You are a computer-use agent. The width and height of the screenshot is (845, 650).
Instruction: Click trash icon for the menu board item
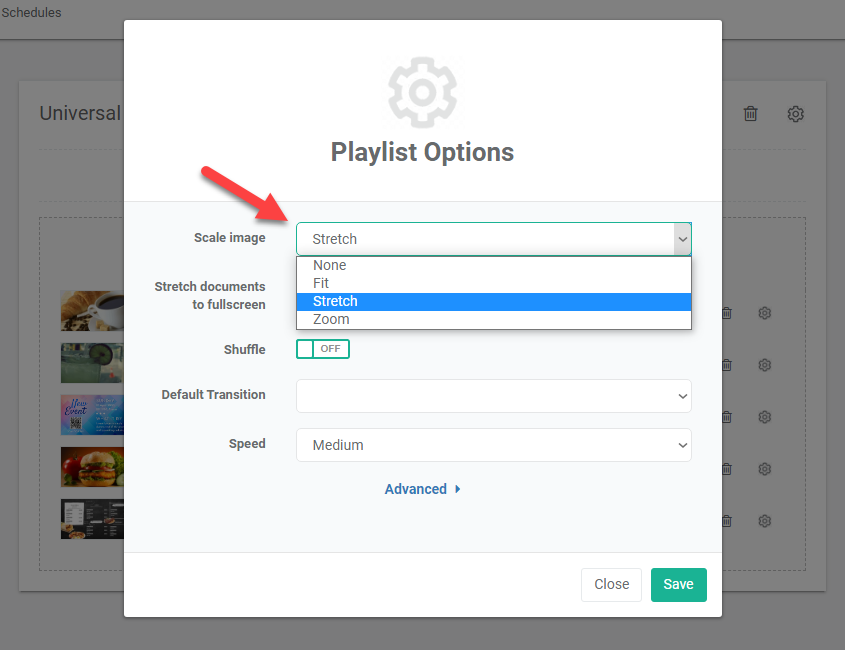727,521
